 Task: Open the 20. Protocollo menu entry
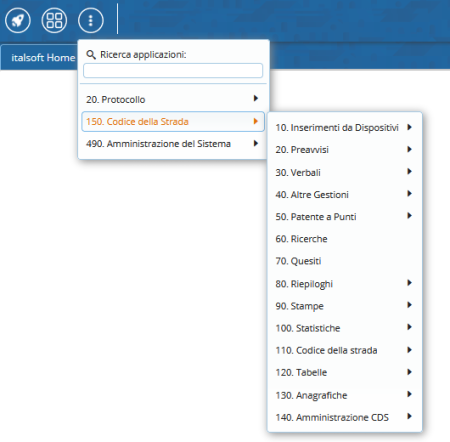173,99
